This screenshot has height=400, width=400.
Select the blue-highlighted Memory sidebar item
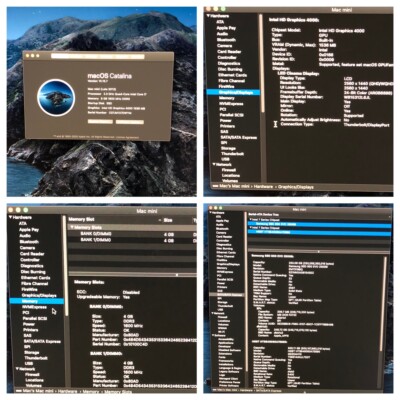click(36, 301)
